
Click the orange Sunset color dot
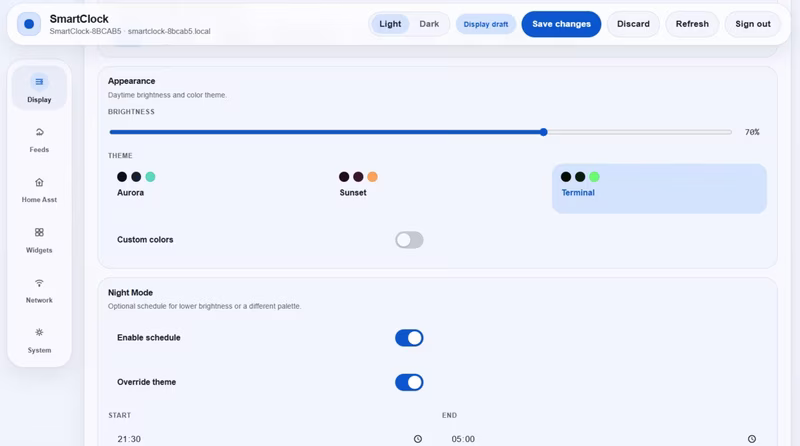tap(372, 177)
